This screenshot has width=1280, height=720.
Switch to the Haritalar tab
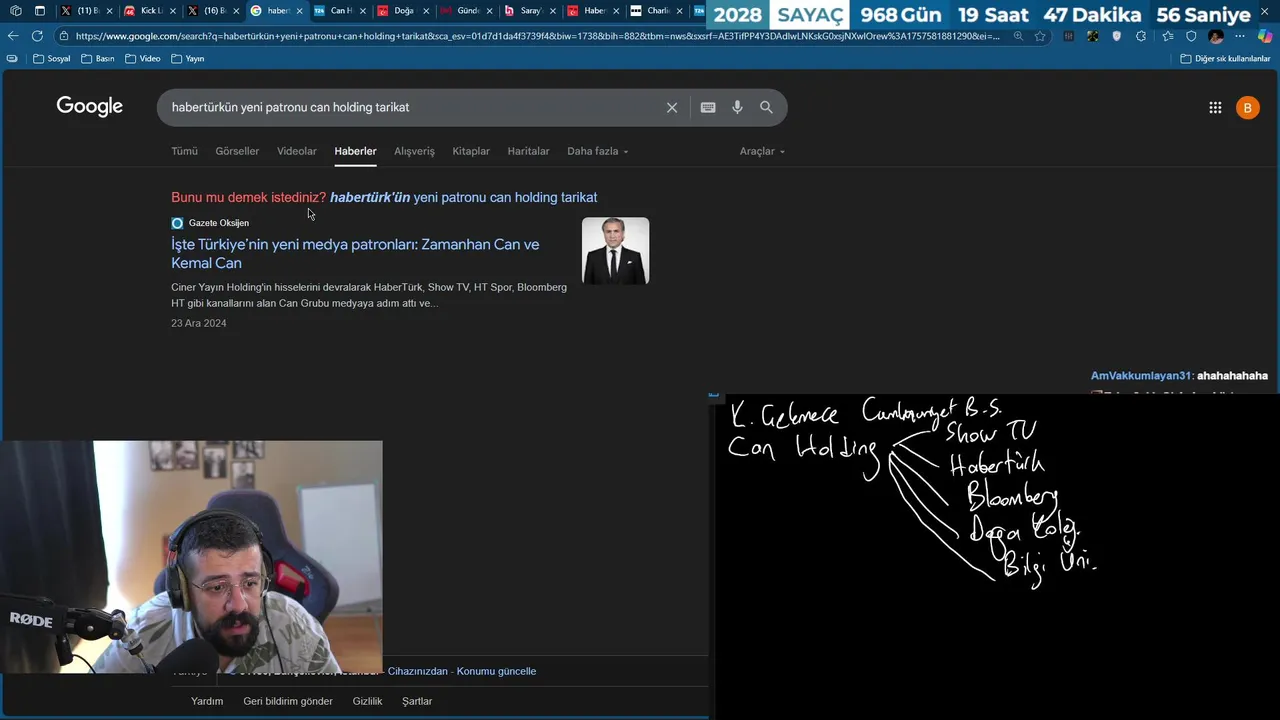528,151
